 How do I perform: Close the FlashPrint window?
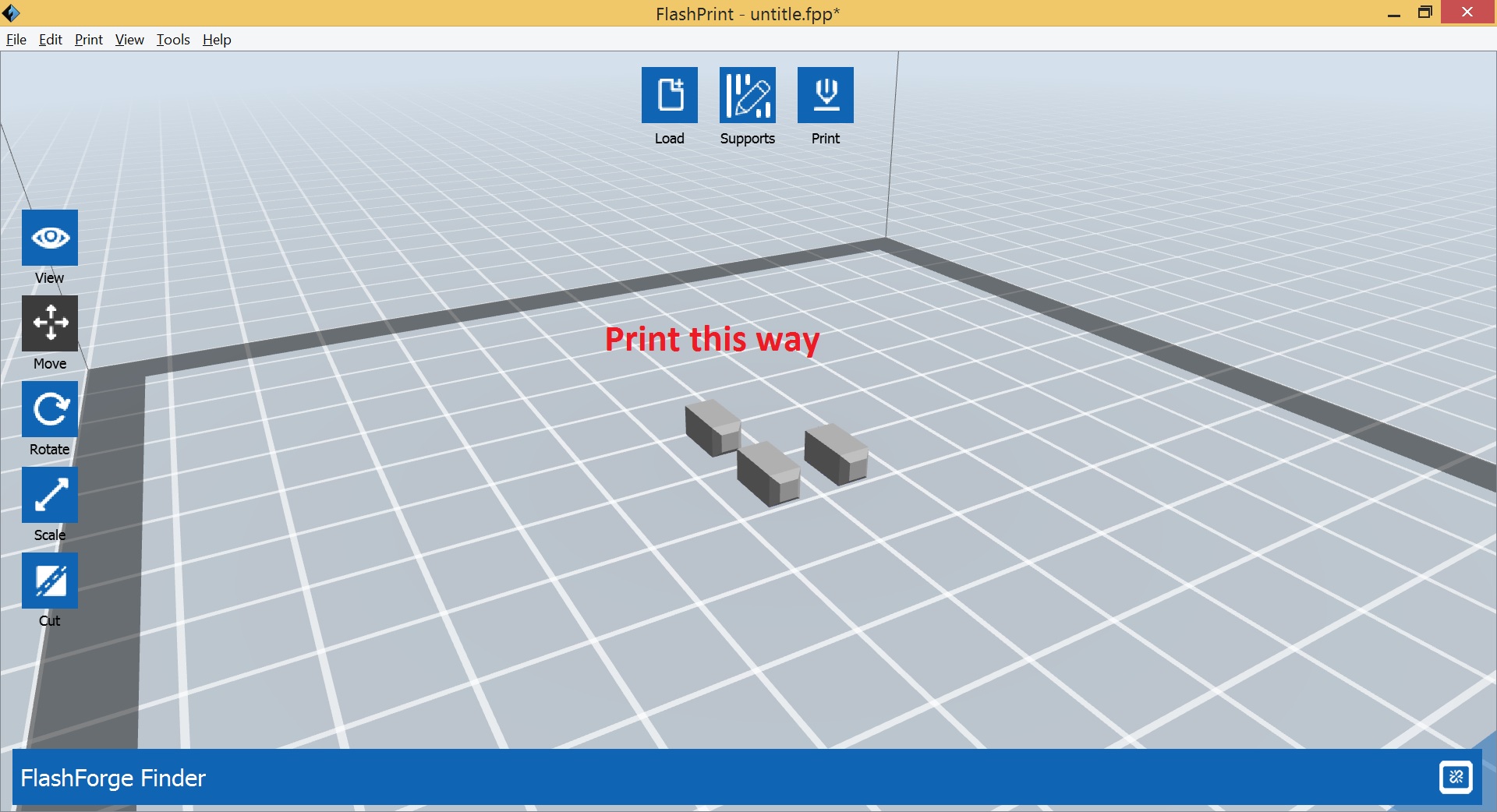point(1467,12)
